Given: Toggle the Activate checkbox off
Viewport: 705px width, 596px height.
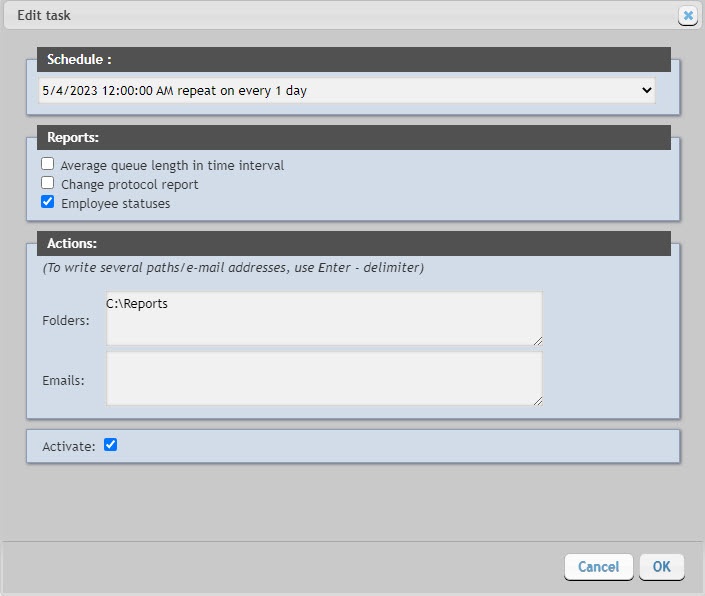Looking at the screenshot, I should [x=111, y=445].
